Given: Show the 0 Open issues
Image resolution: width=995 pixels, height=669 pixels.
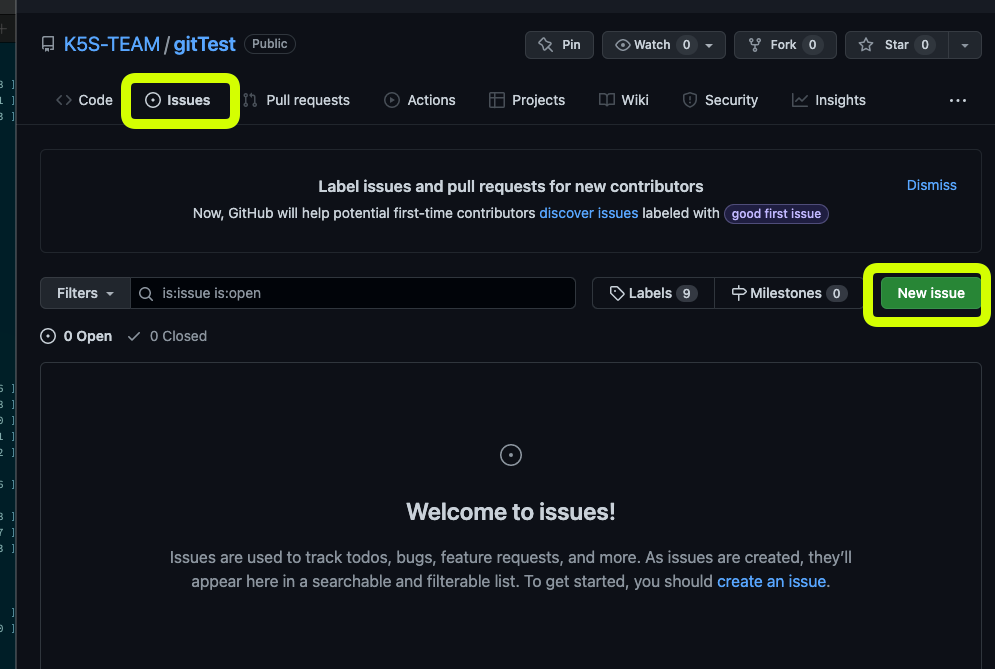Looking at the screenshot, I should pos(76,336).
